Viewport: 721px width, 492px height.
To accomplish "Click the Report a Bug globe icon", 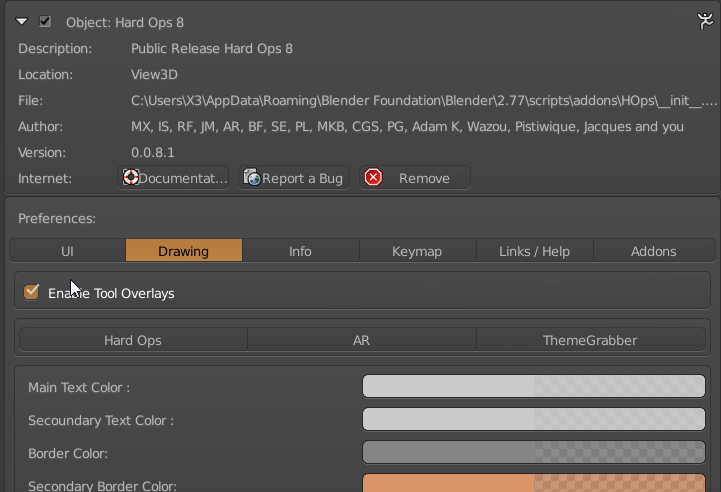I will tap(252, 177).
